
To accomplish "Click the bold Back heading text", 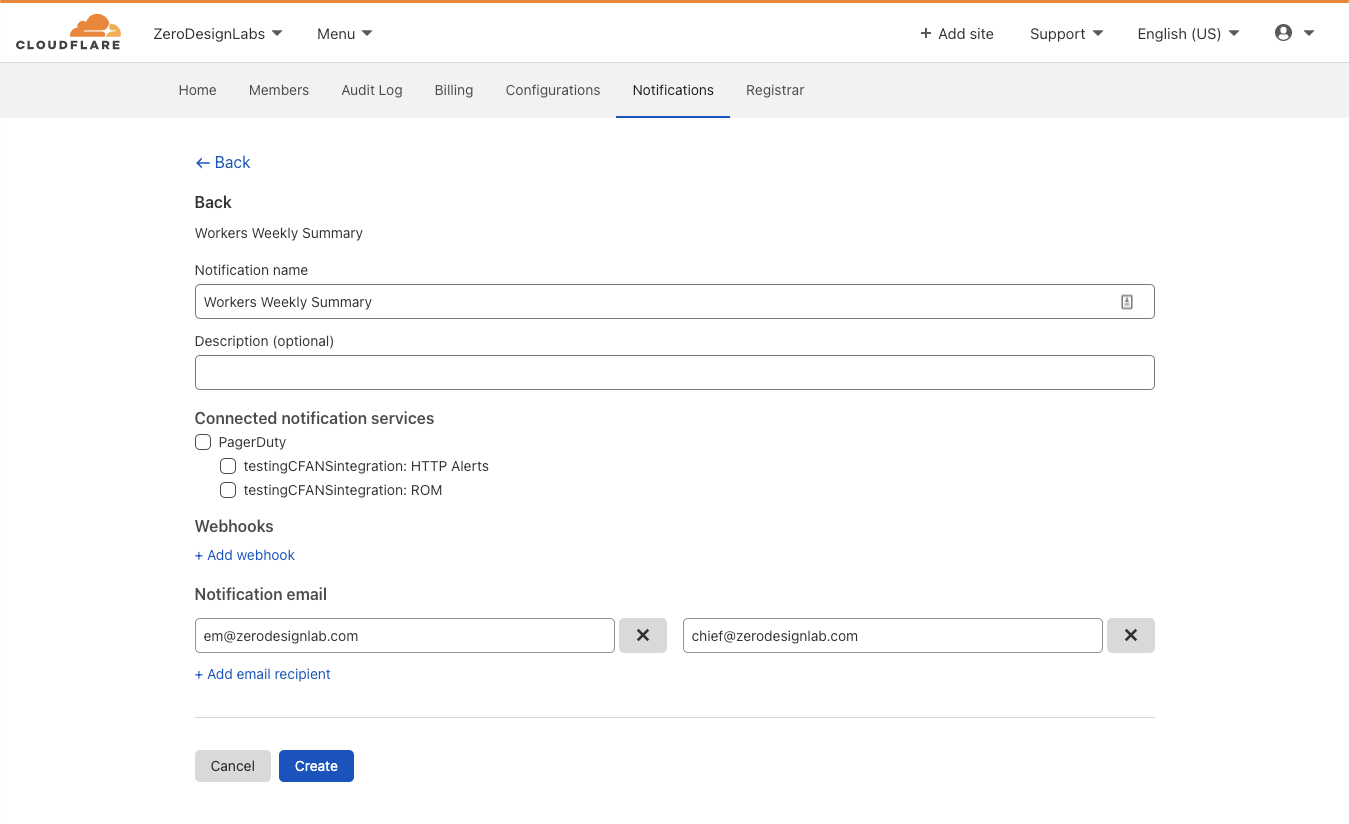I will coord(213,202).
